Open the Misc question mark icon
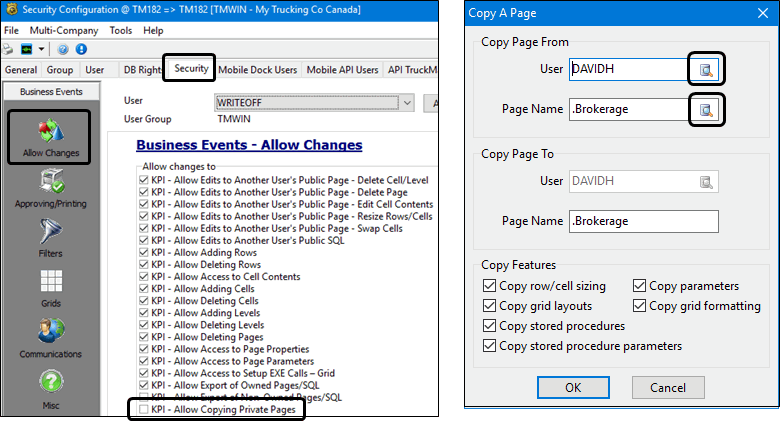780x421 pixels. (x=51, y=382)
